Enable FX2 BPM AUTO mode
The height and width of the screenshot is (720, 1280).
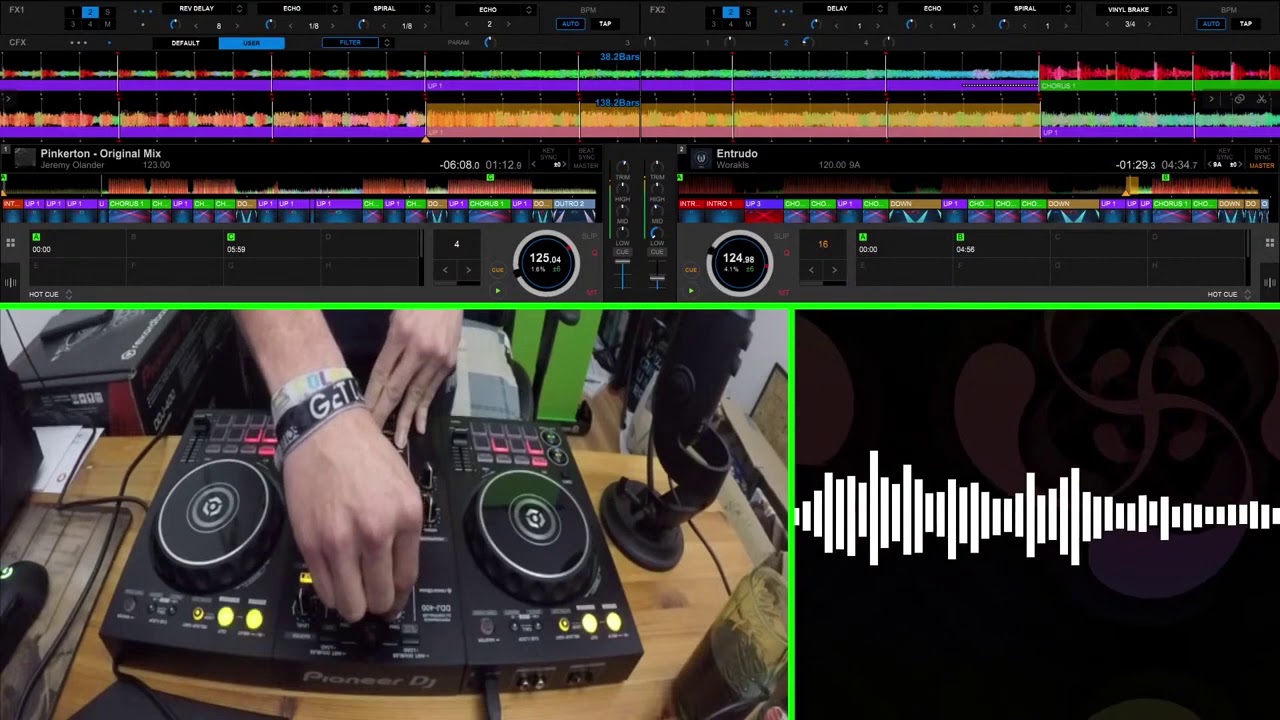[x=1211, y=24]
